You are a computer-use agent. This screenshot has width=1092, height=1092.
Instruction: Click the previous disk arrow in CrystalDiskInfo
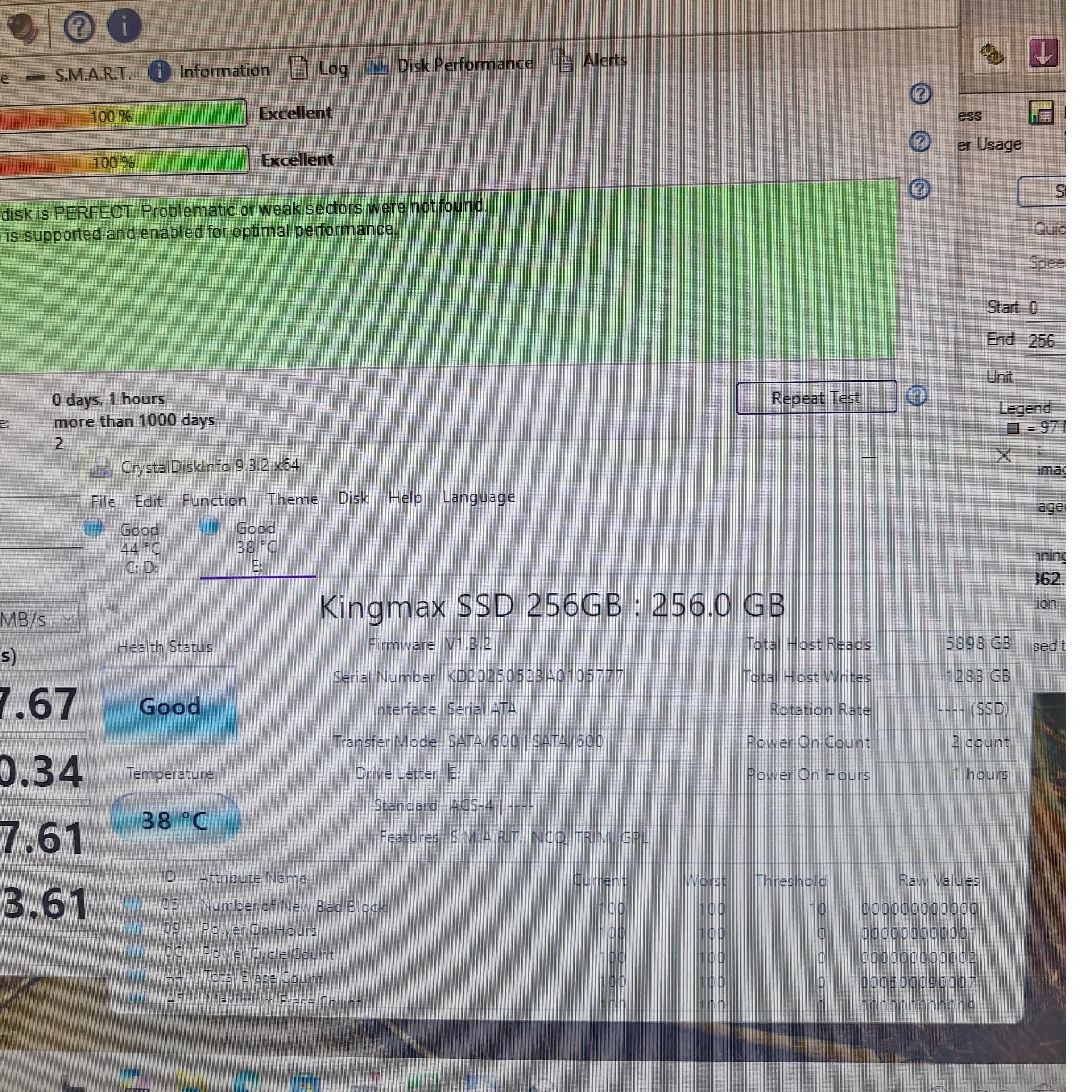tap(113, 609)
